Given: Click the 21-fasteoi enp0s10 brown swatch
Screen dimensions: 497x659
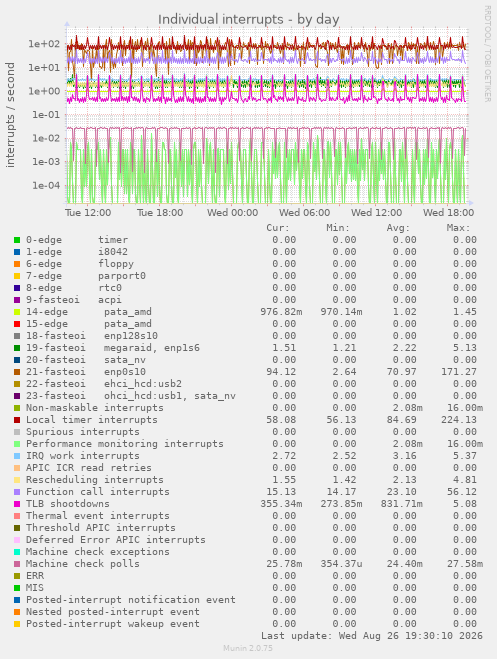Looking at the screenshot, I should (x=17, y=372).
